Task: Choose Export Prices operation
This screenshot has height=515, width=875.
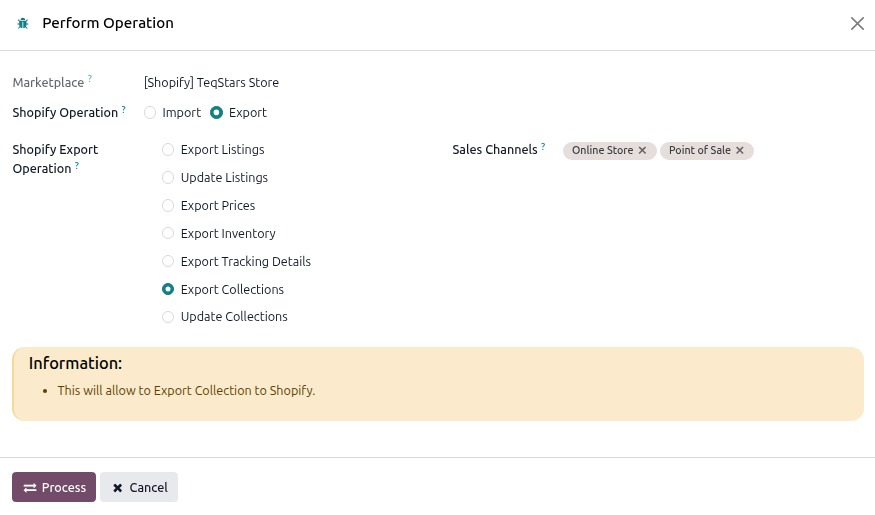Action: (168, 205)
